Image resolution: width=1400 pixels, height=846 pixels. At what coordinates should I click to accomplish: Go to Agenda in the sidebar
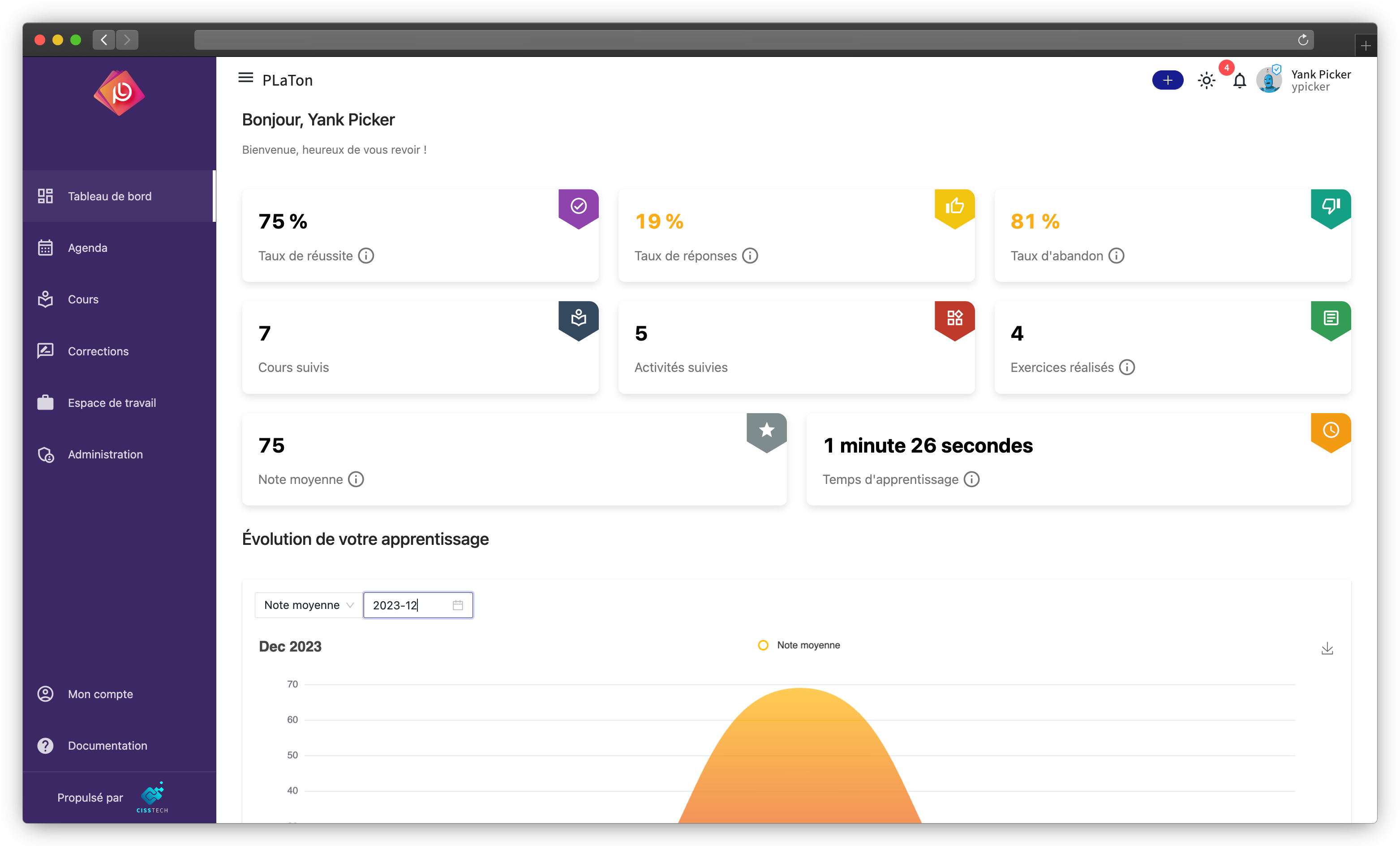click(x=118, y=248)
